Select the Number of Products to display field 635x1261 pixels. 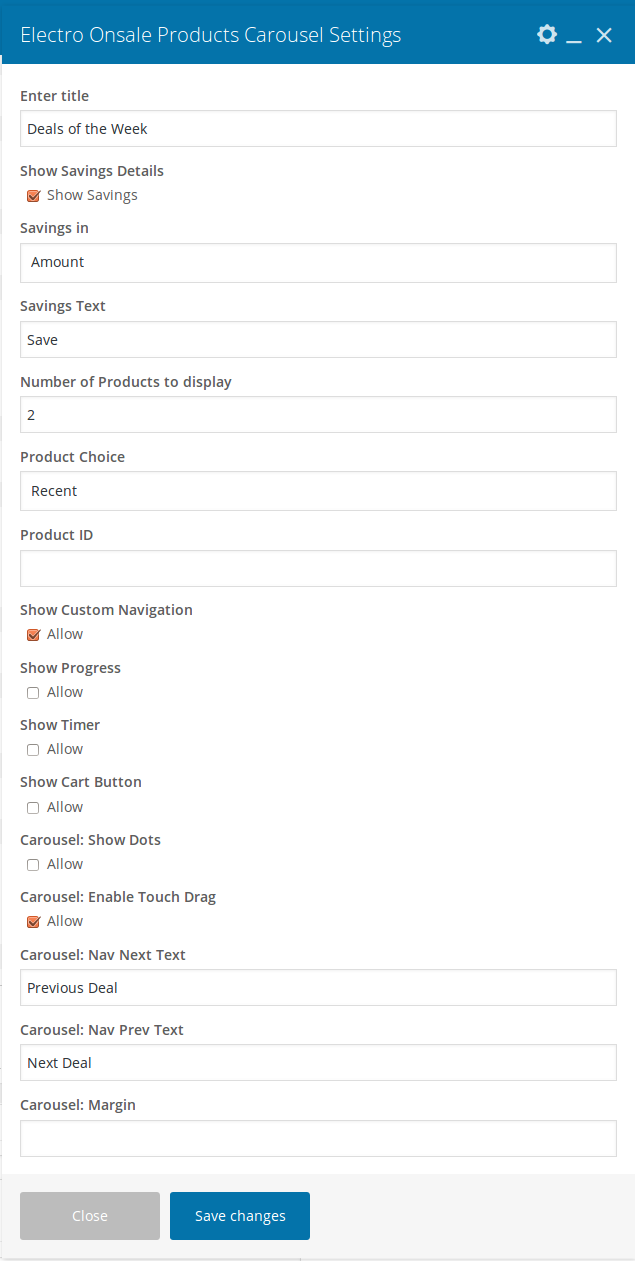(318, 415)
